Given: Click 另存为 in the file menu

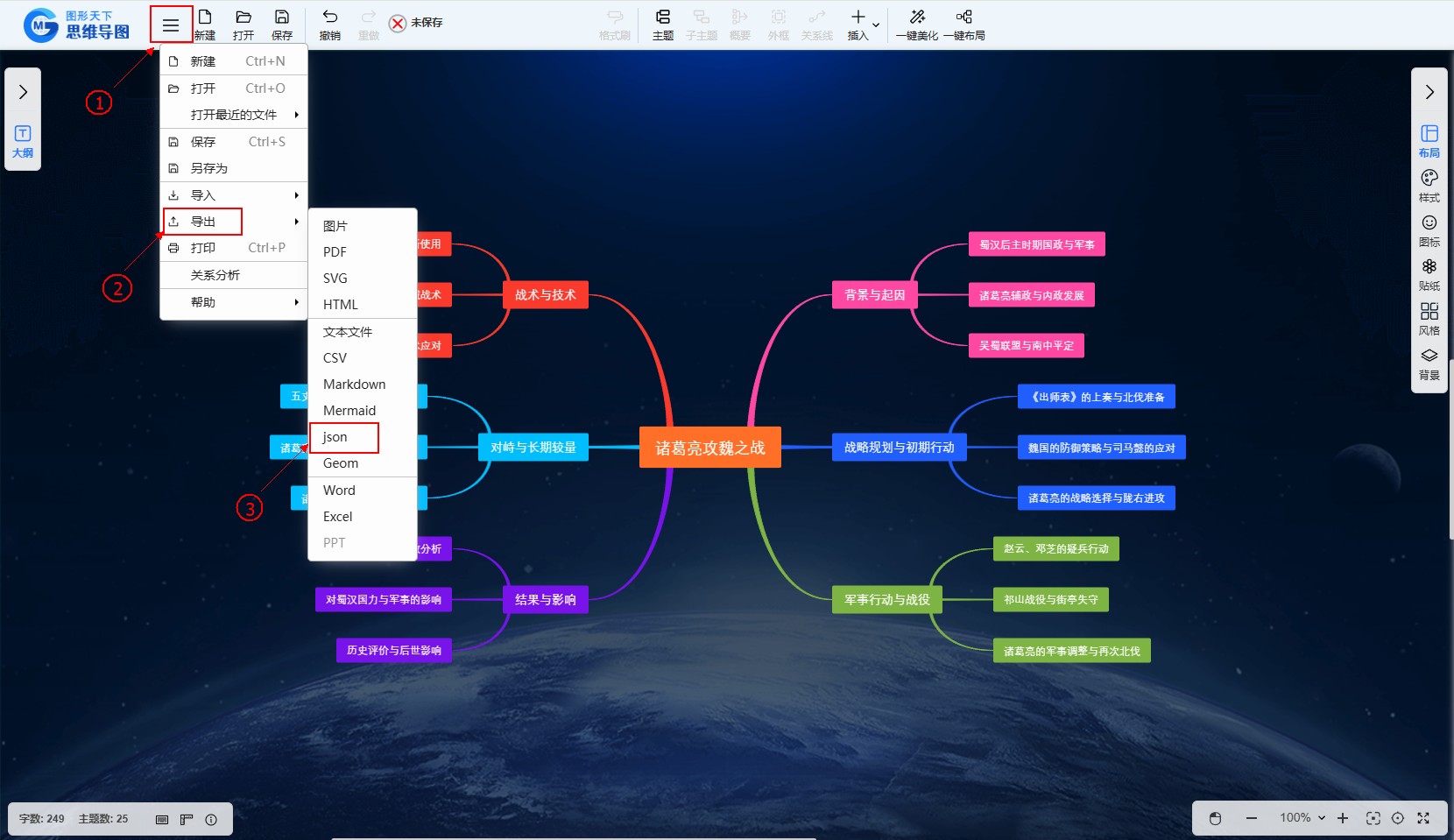Looking at the screenshot, I should 209,168.
